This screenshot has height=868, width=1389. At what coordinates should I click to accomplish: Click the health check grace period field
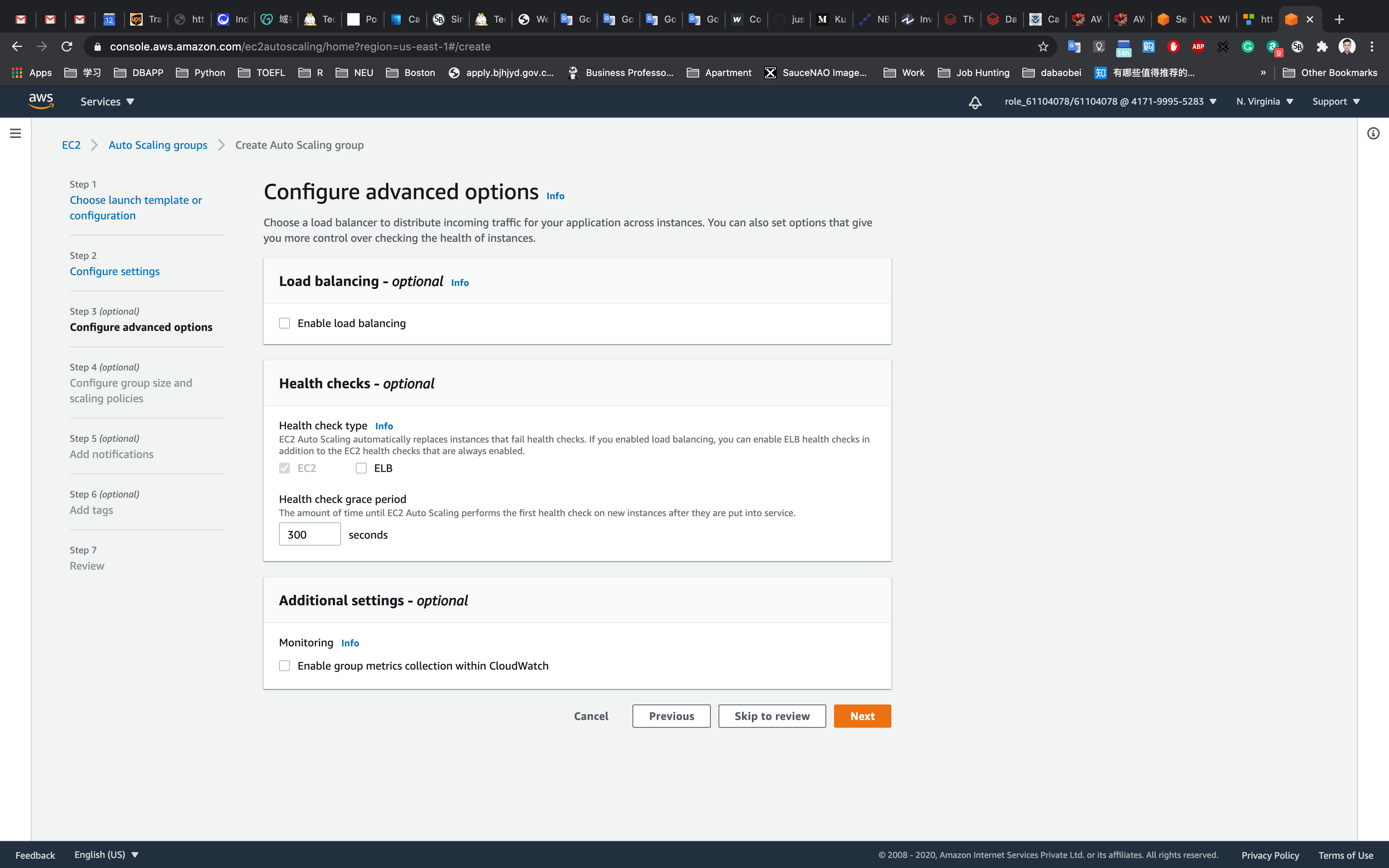tap(309, 534)
